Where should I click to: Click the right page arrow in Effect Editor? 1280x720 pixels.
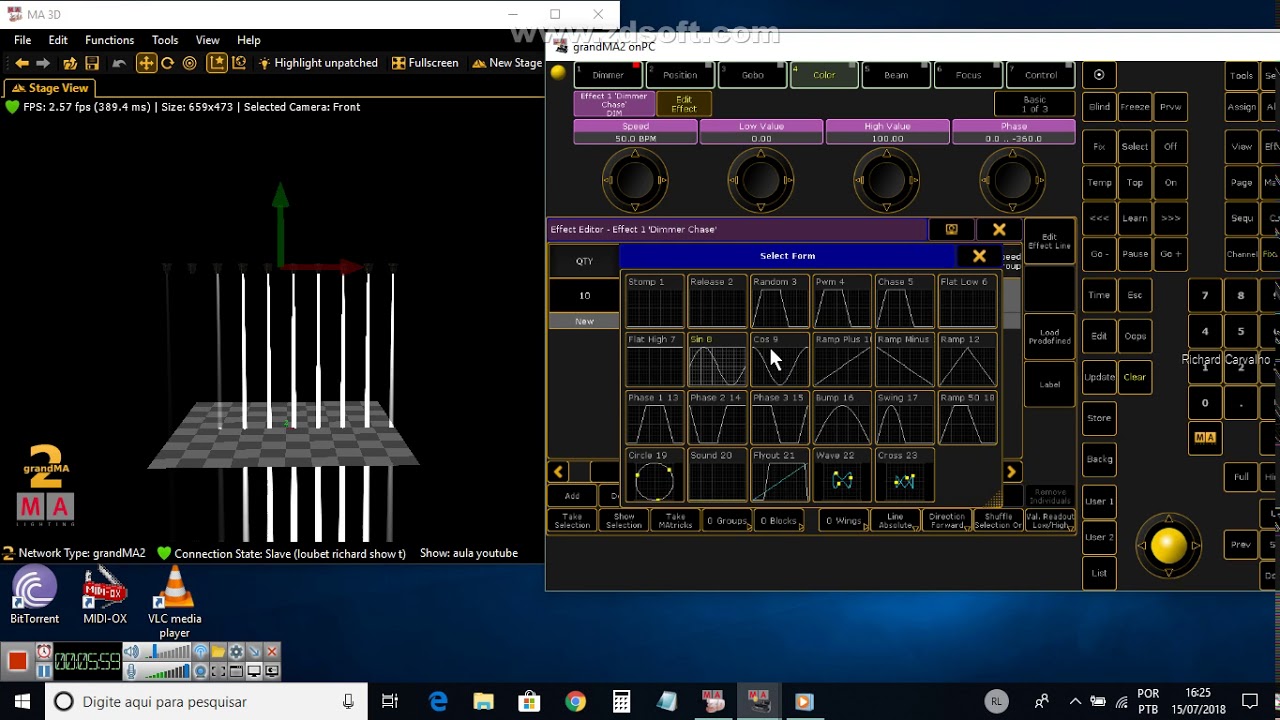pos(1012,472)
